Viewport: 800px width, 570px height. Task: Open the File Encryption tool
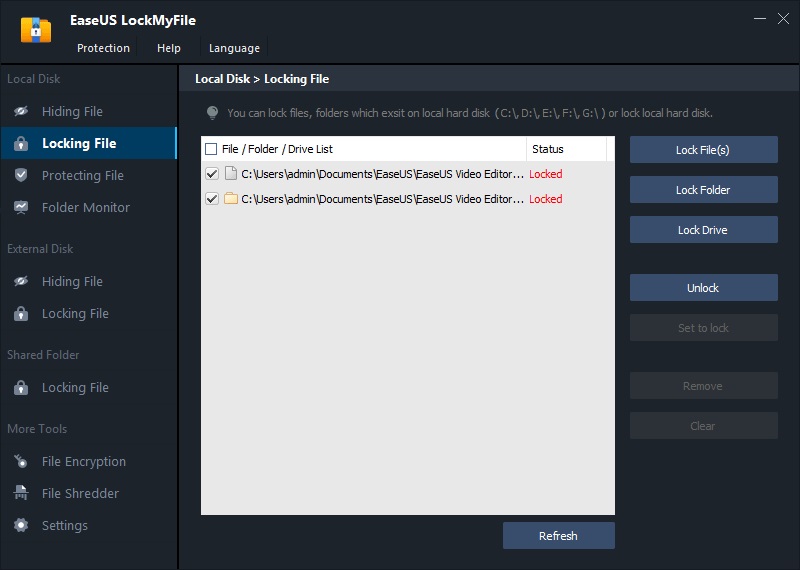point(89,461)
